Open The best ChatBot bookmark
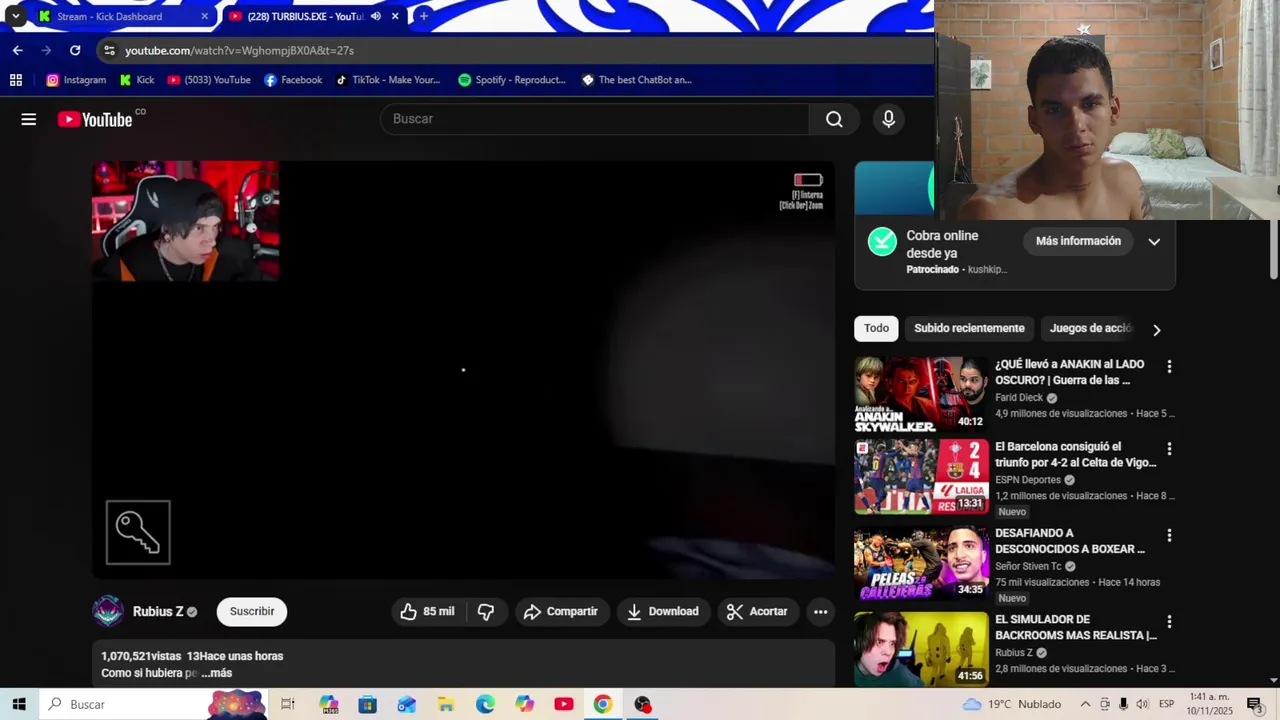This screenshot has width=1280, height=720. [637, 80]
